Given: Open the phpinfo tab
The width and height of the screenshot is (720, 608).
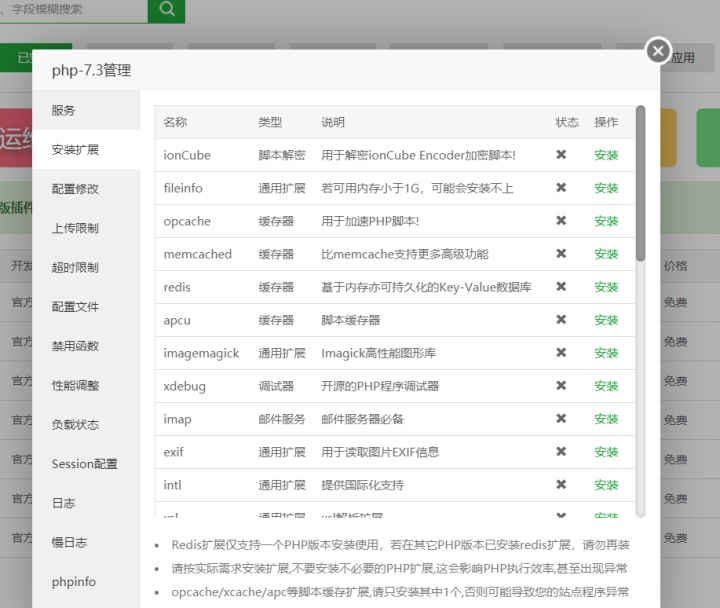Looking at the screenshot, I should (x=86, y=582).
